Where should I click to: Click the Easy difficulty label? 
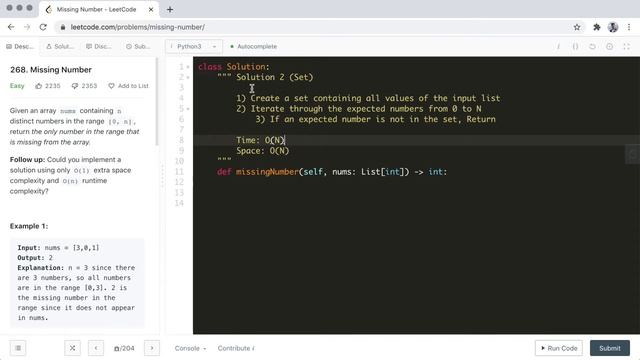tap(17, 86)
